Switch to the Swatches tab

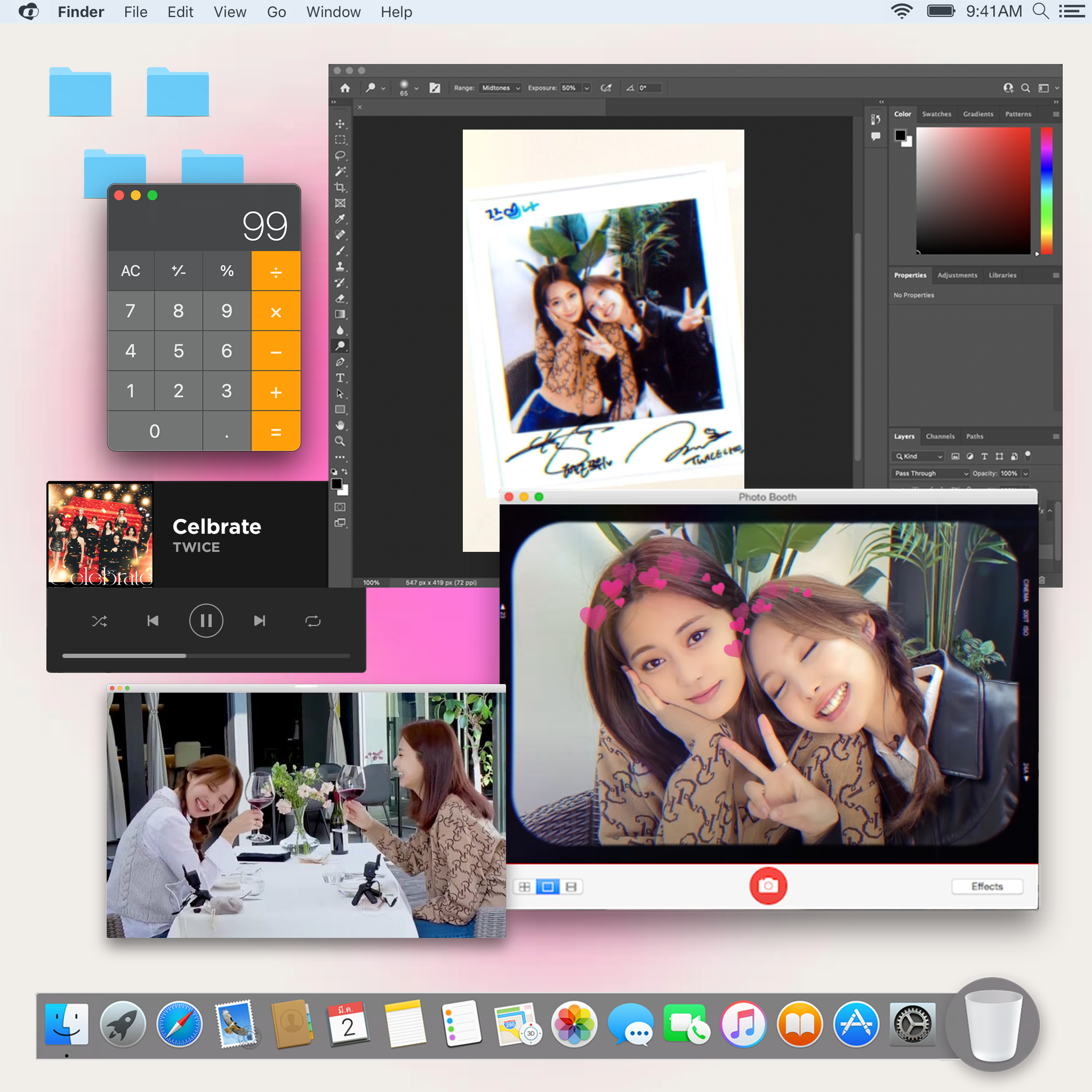click(936, 114)
